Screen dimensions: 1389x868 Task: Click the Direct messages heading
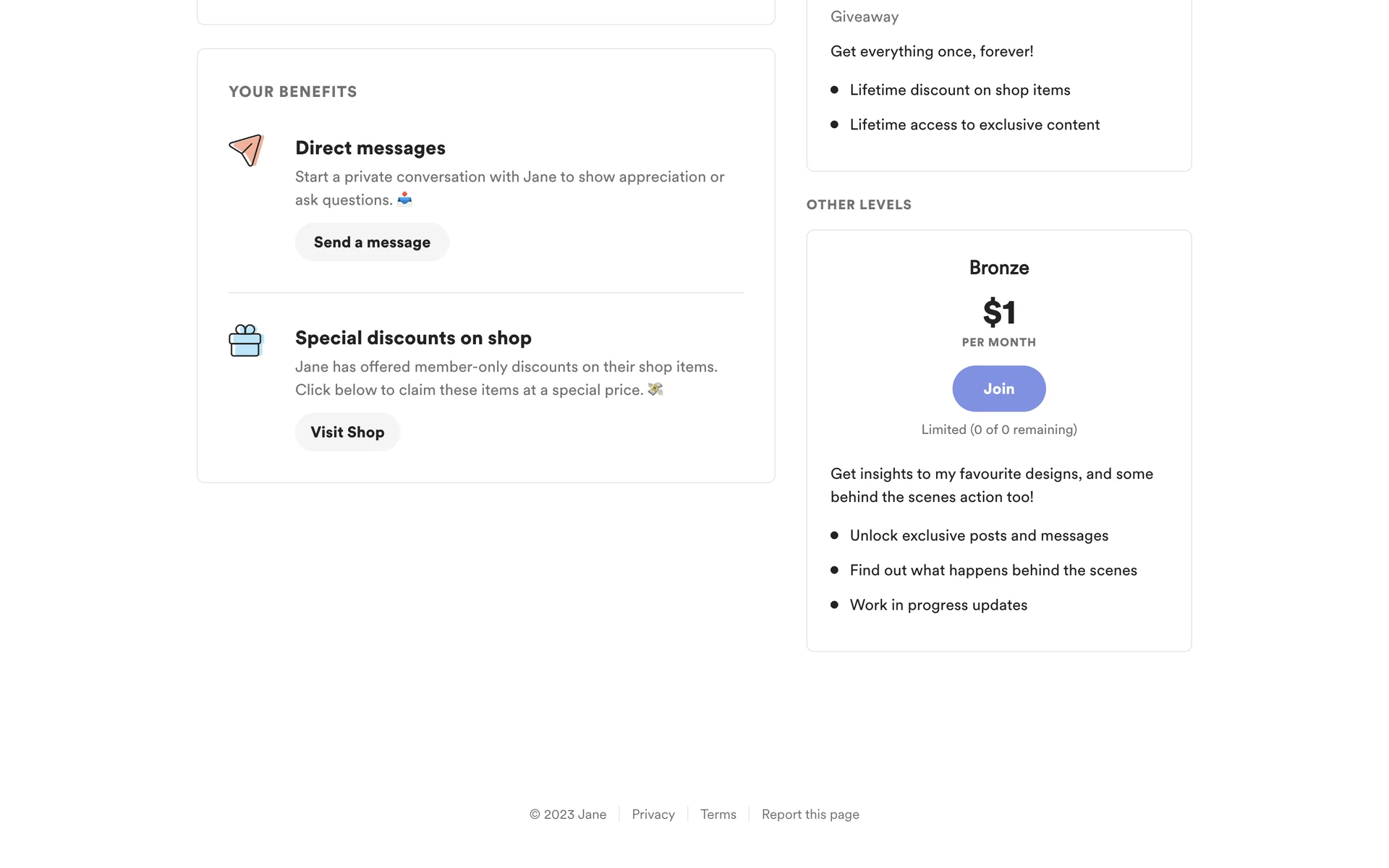pos(370,148)
